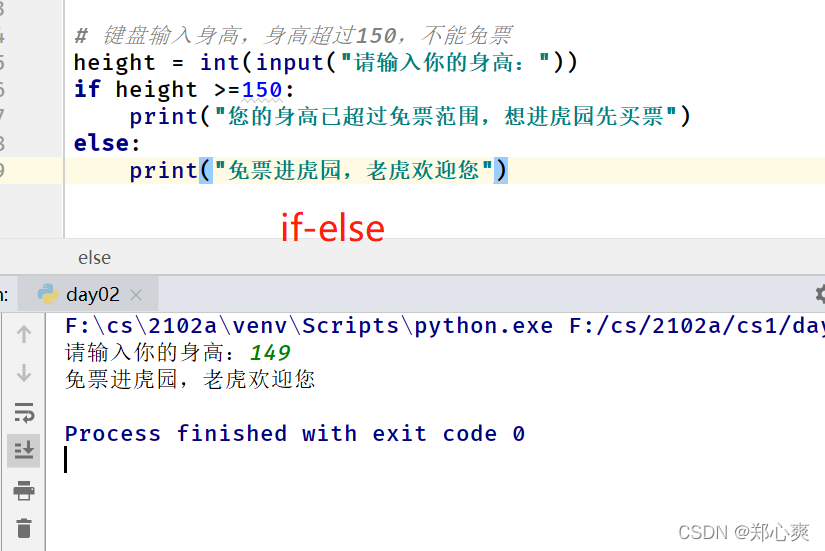Click the console cursor line after exit code
The height and width of the screenshot is (551, 825).
(x=66, y=459)
